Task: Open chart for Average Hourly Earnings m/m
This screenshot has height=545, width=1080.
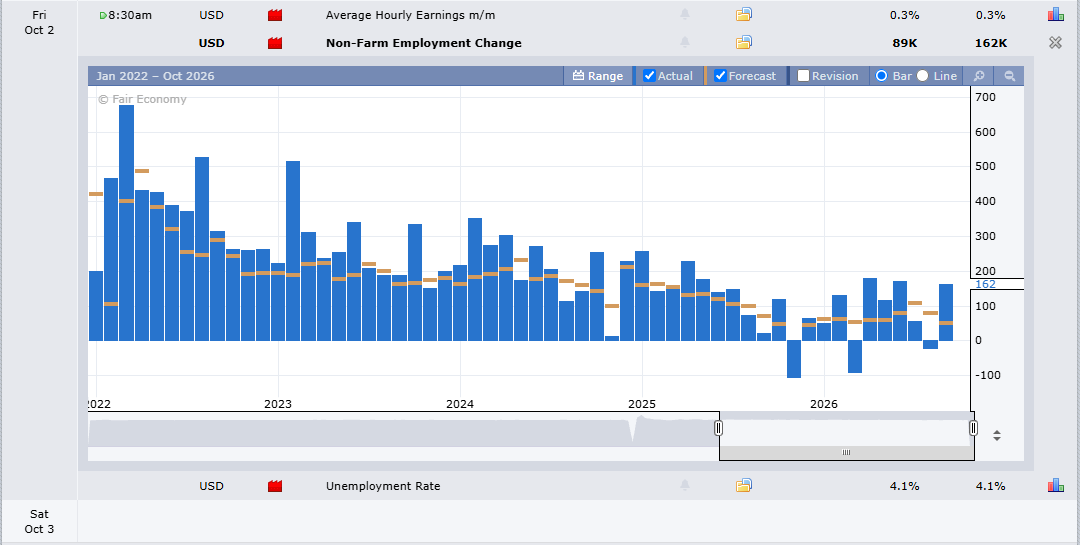Action: tap(1055, 14)
